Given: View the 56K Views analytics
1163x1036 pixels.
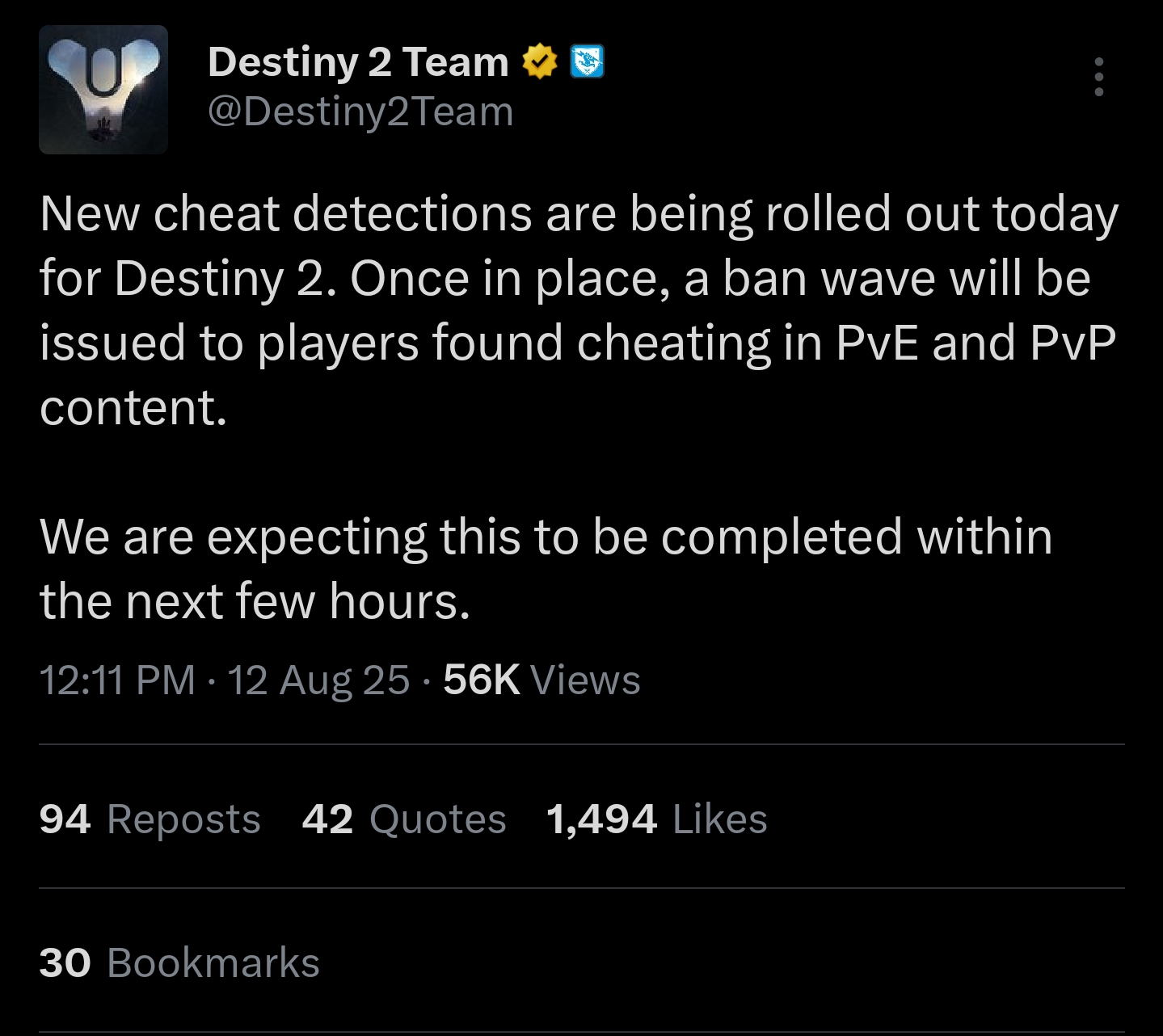Looking at the screenshot, I should pos(541,680).
